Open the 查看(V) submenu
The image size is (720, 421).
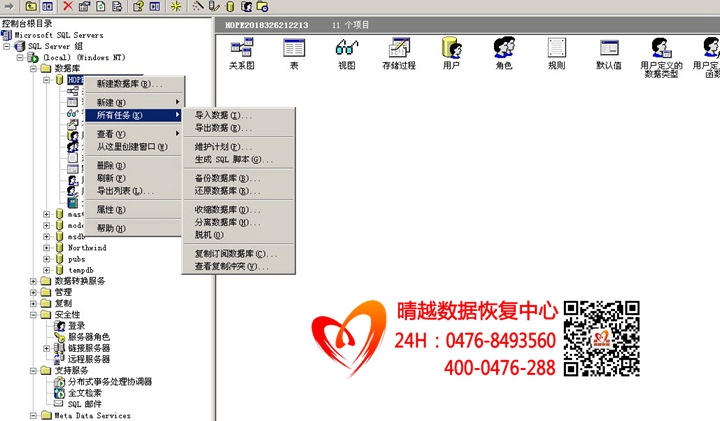pos(135,134)
